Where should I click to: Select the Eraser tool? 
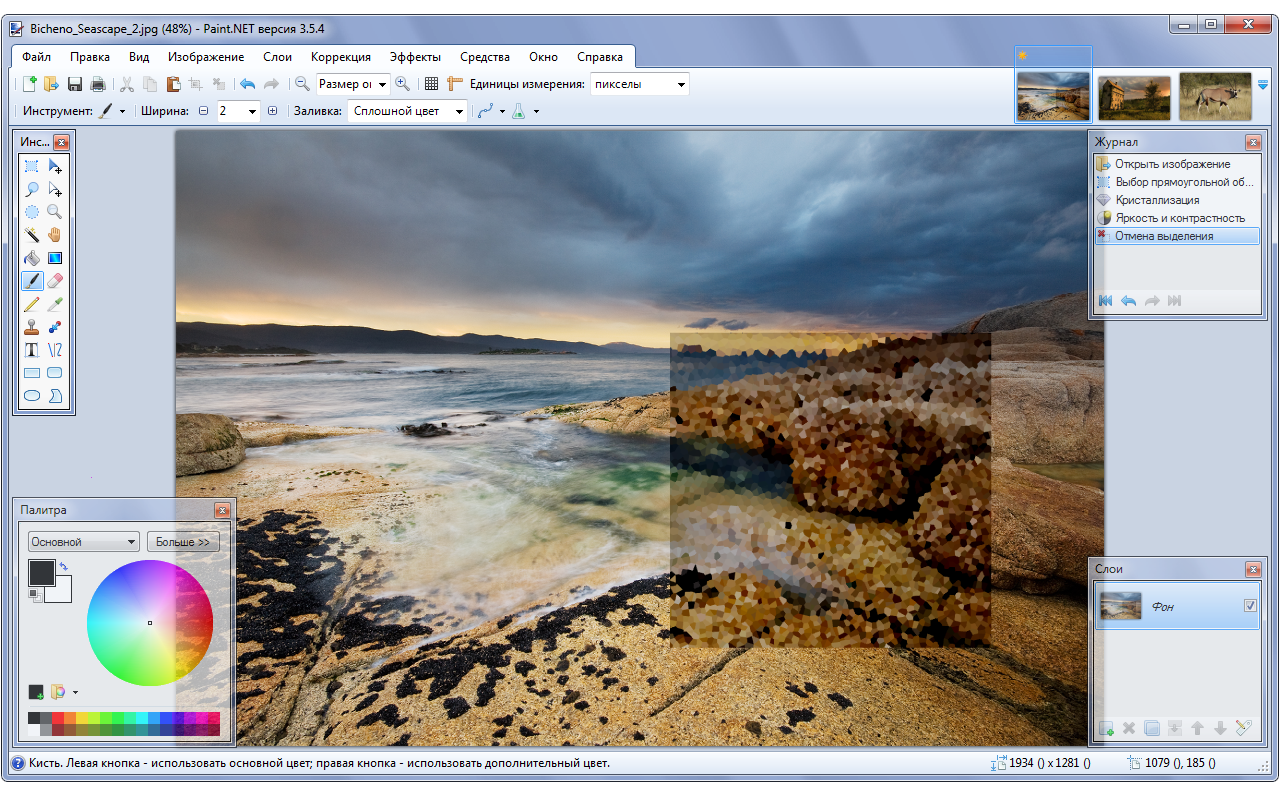55,281
